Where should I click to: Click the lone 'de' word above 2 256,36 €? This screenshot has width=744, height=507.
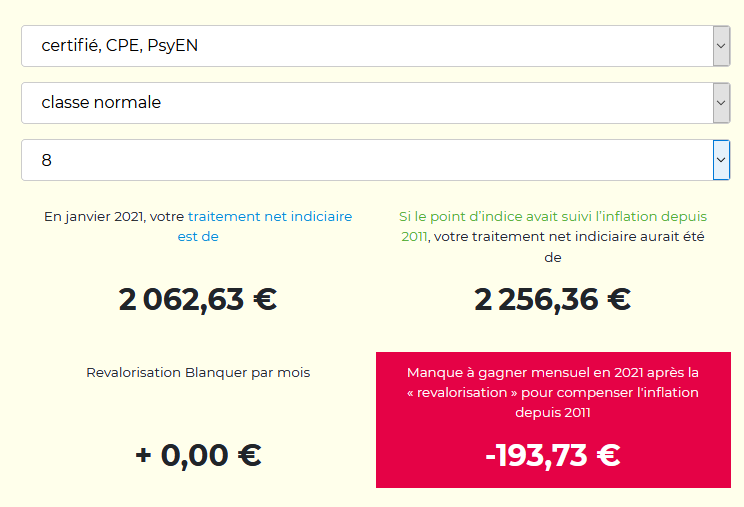click(553, 258)
